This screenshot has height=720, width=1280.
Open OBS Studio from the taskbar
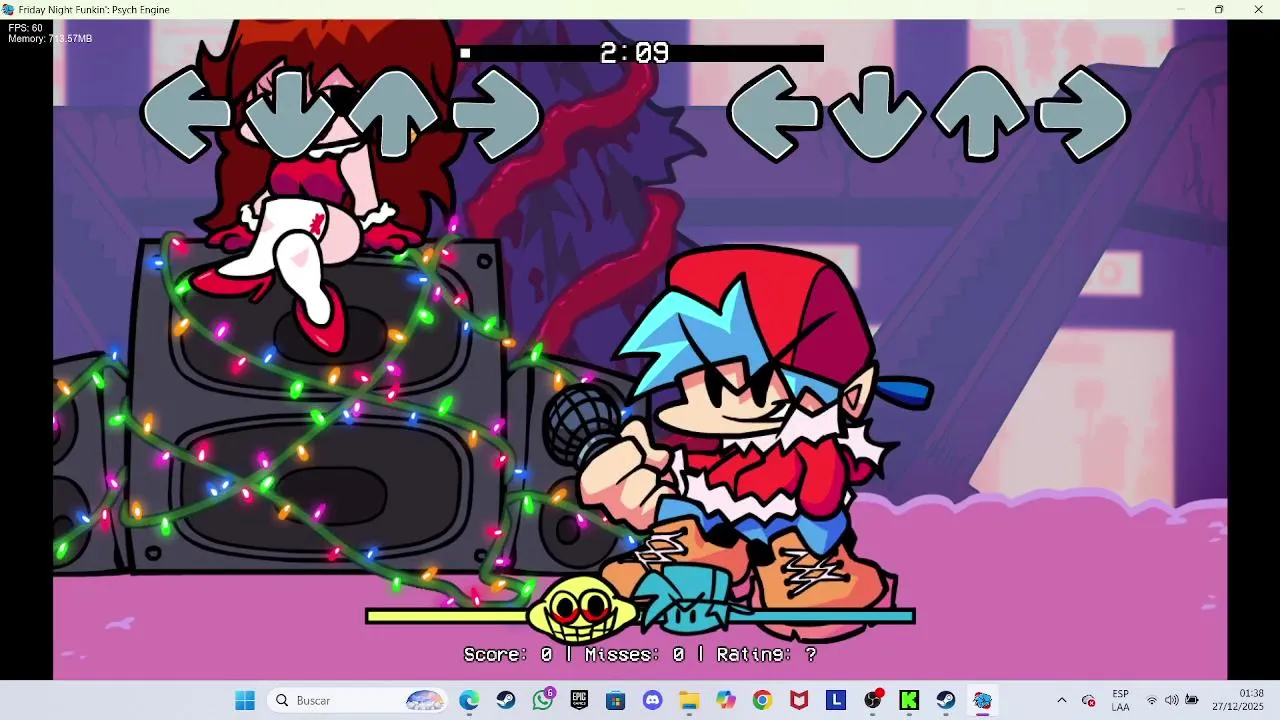click(x=873, y=700)
